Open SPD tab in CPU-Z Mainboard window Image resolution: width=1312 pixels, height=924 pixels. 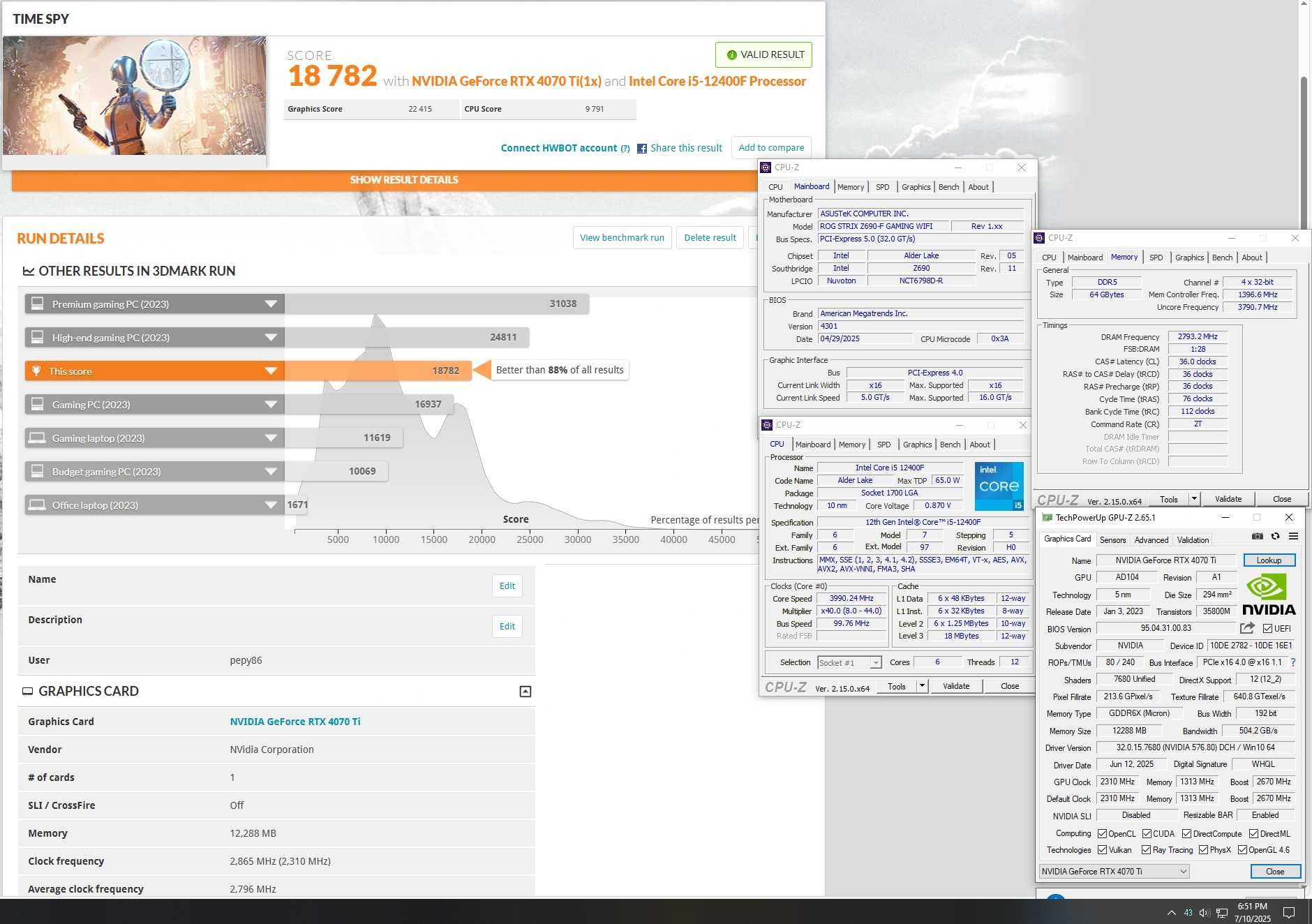[882, 187]
